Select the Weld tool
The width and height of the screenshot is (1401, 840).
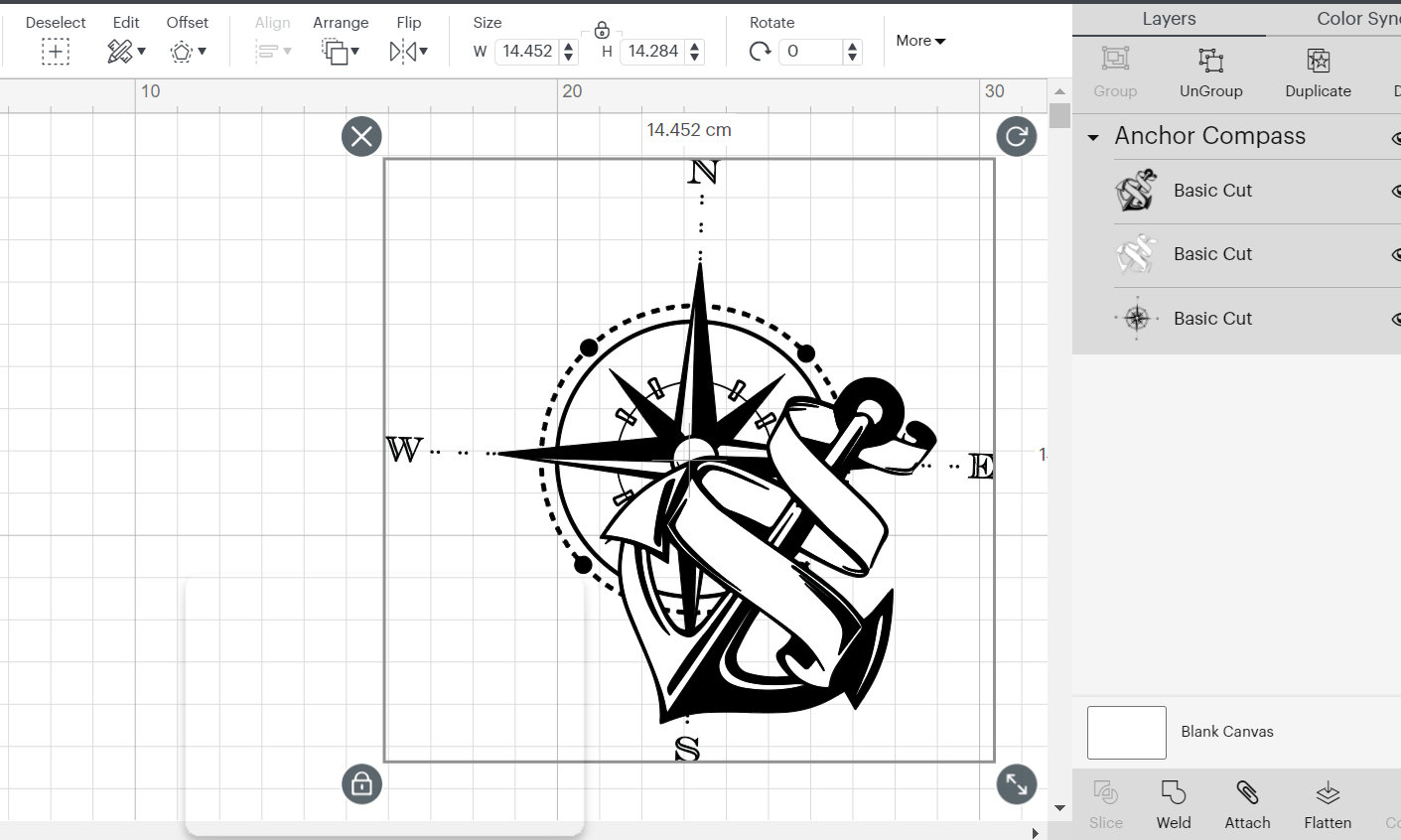(1173, 804)
